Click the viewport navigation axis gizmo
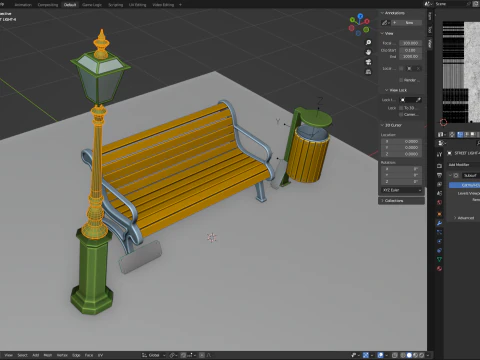The width and height of the screenshot is (480, 360). click(x=359, y=25)
